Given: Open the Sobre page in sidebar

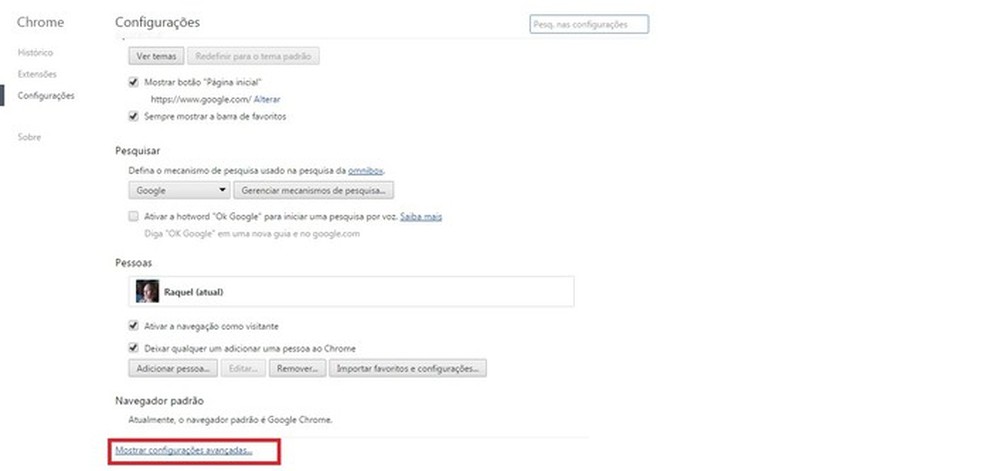Looking at the screenshot, I should tap(28, 136).
